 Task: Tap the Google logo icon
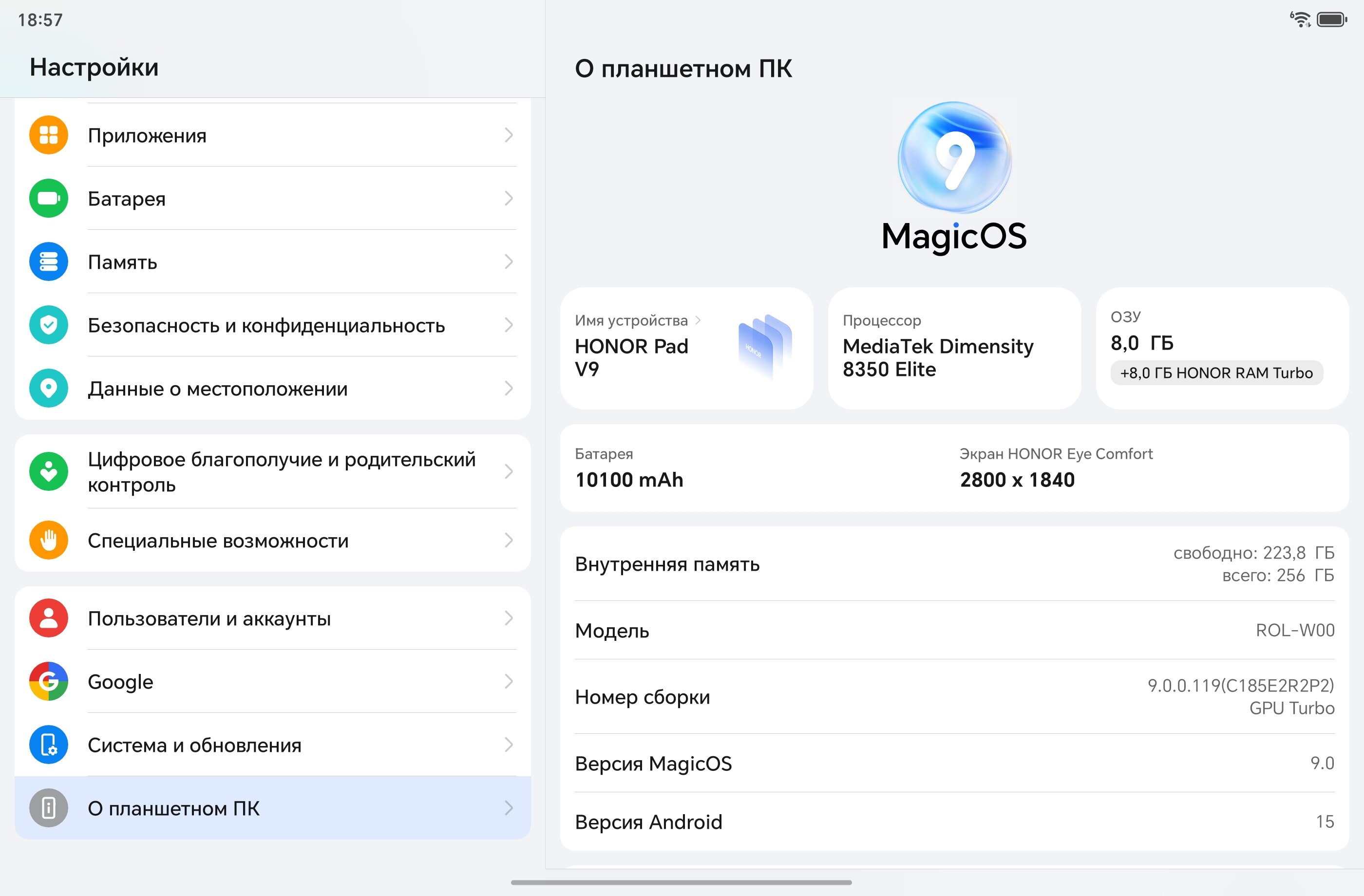coord(49,681)
